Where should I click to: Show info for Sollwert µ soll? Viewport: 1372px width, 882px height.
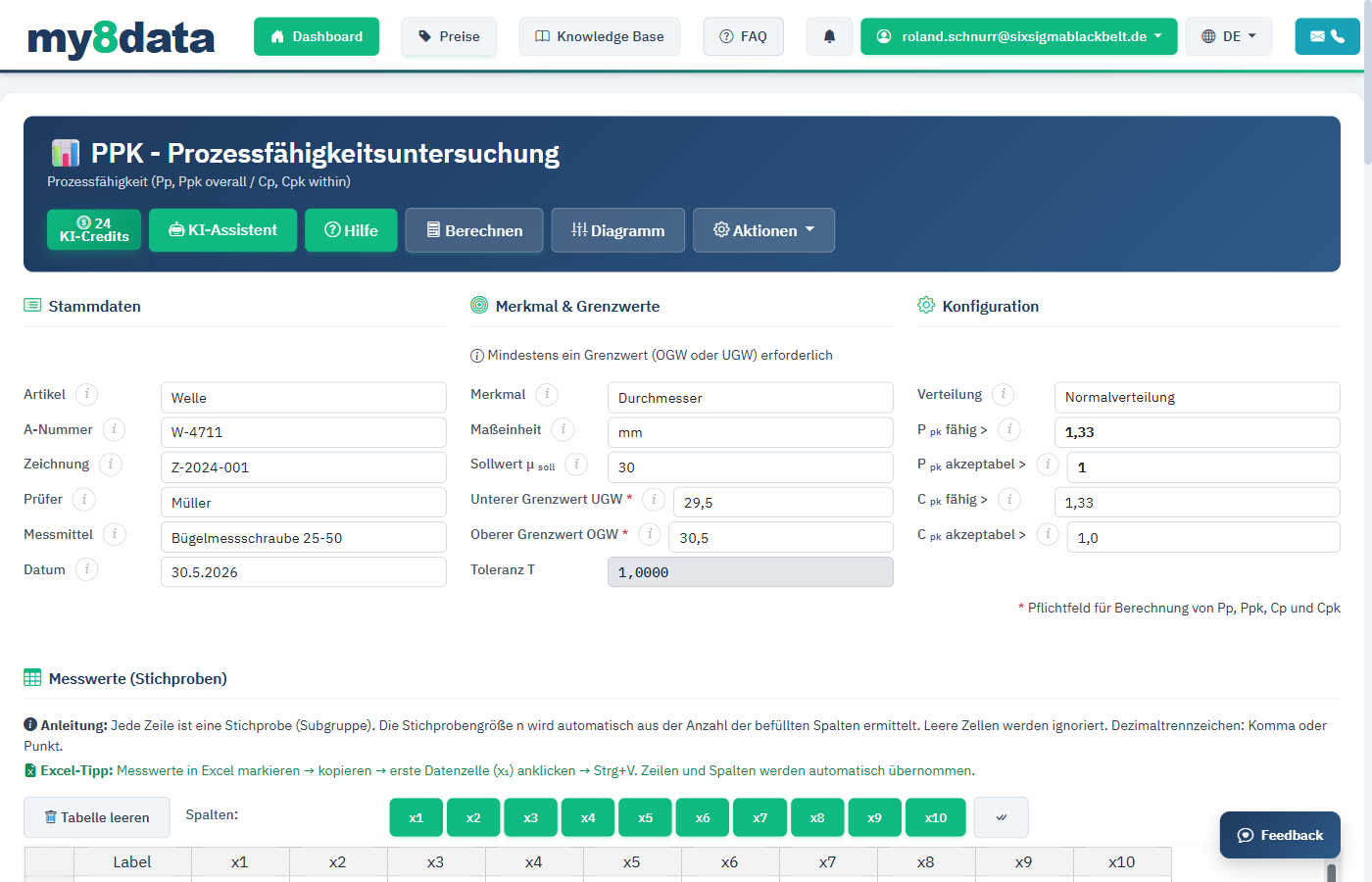576,464
